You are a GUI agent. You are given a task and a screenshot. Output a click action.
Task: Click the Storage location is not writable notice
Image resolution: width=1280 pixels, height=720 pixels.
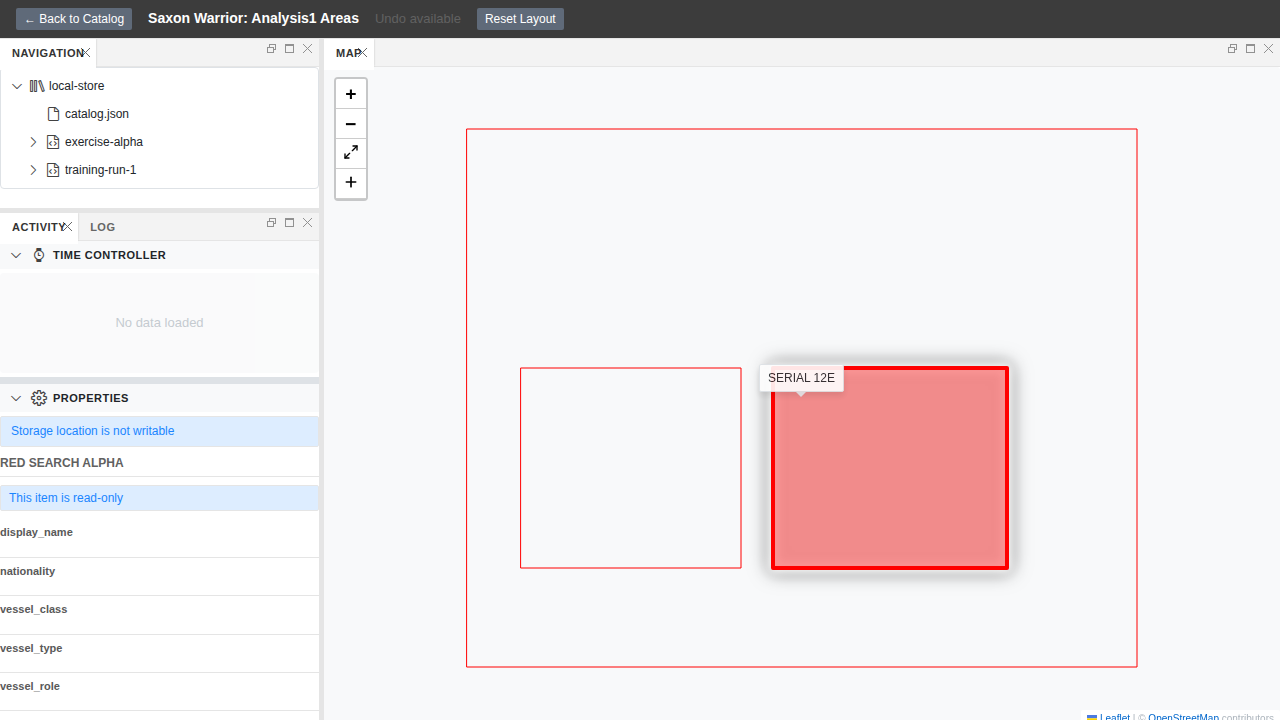pos(159,431)
